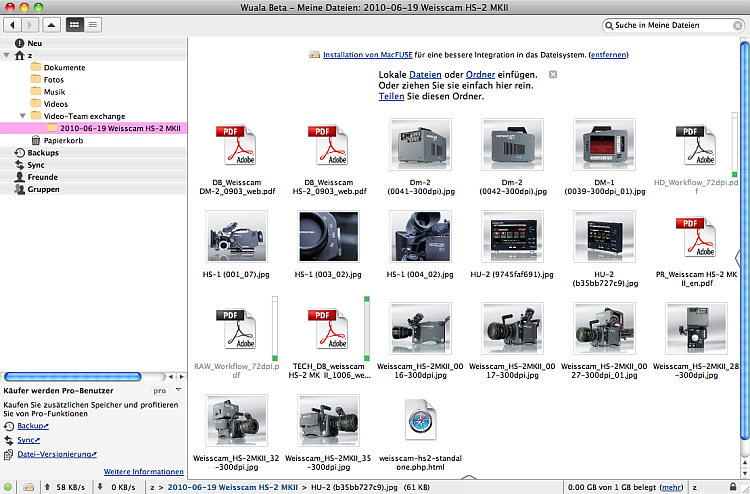Select RAW_Workflow_72dpi.pdf file icon
The height and width of the screenshot is (494, 750).
click(237, 328)
